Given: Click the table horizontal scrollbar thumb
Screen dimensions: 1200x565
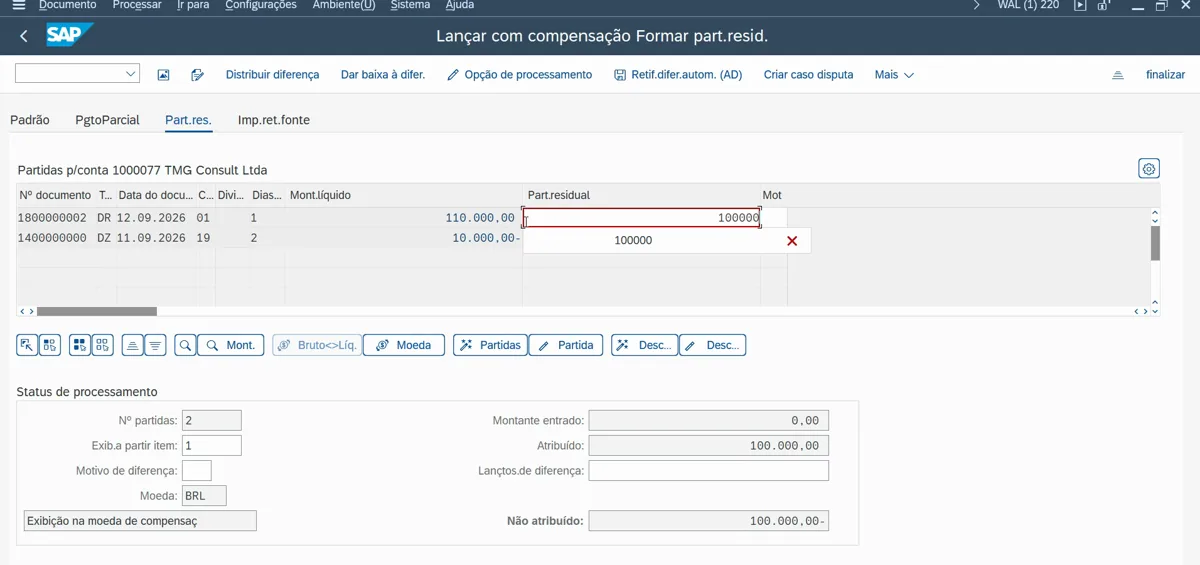Looking at the screenshot, I should pyautogui.click(x=97, y=311).
